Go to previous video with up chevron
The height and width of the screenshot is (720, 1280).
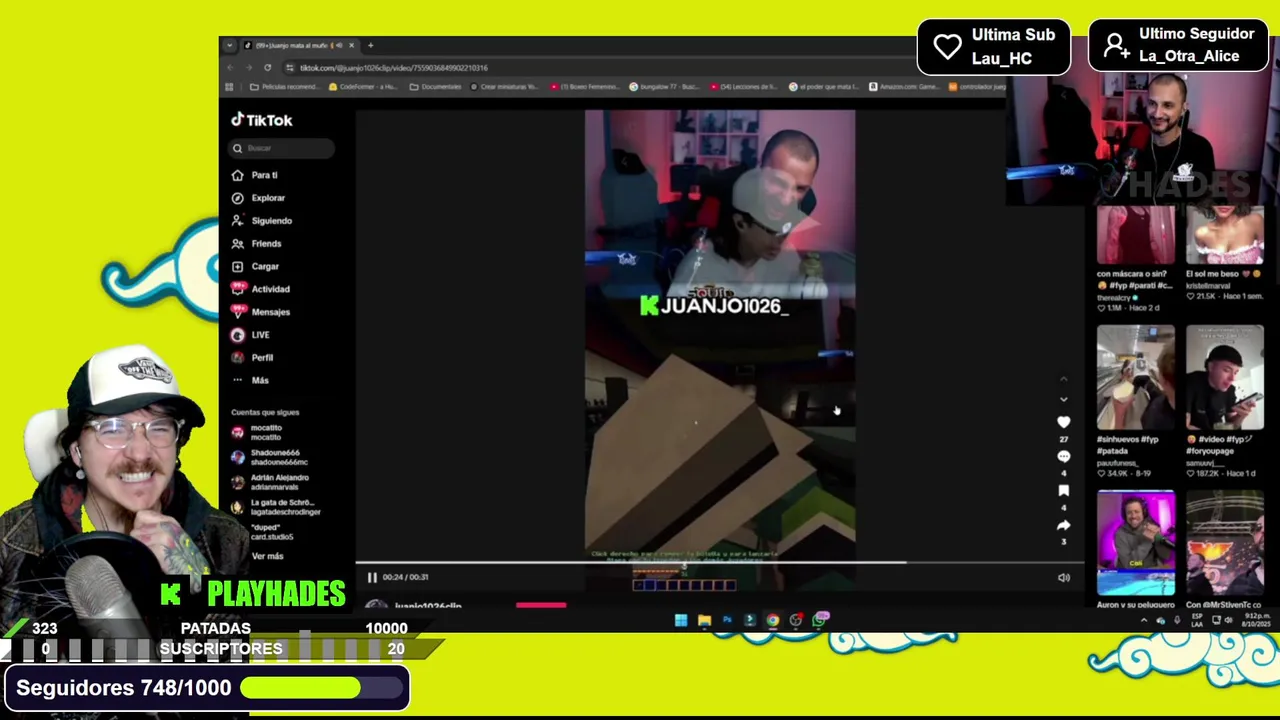point(1064,379)
